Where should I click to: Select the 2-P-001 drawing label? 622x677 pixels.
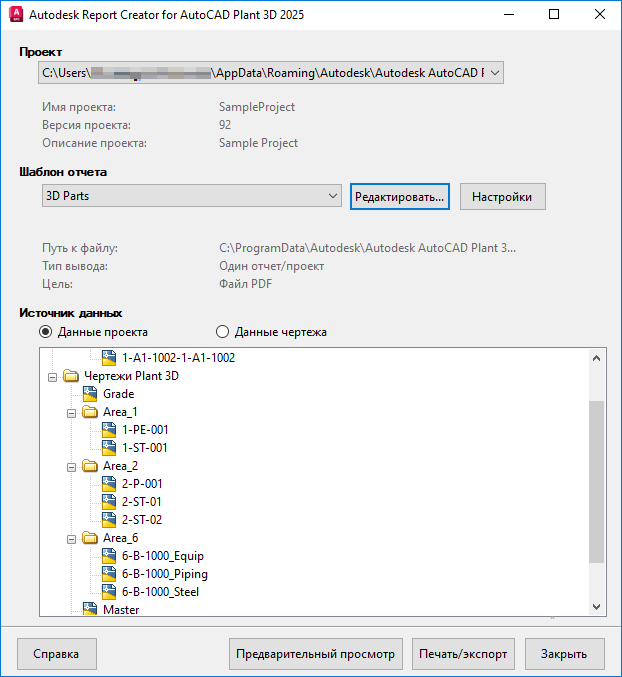coord(142,484)
